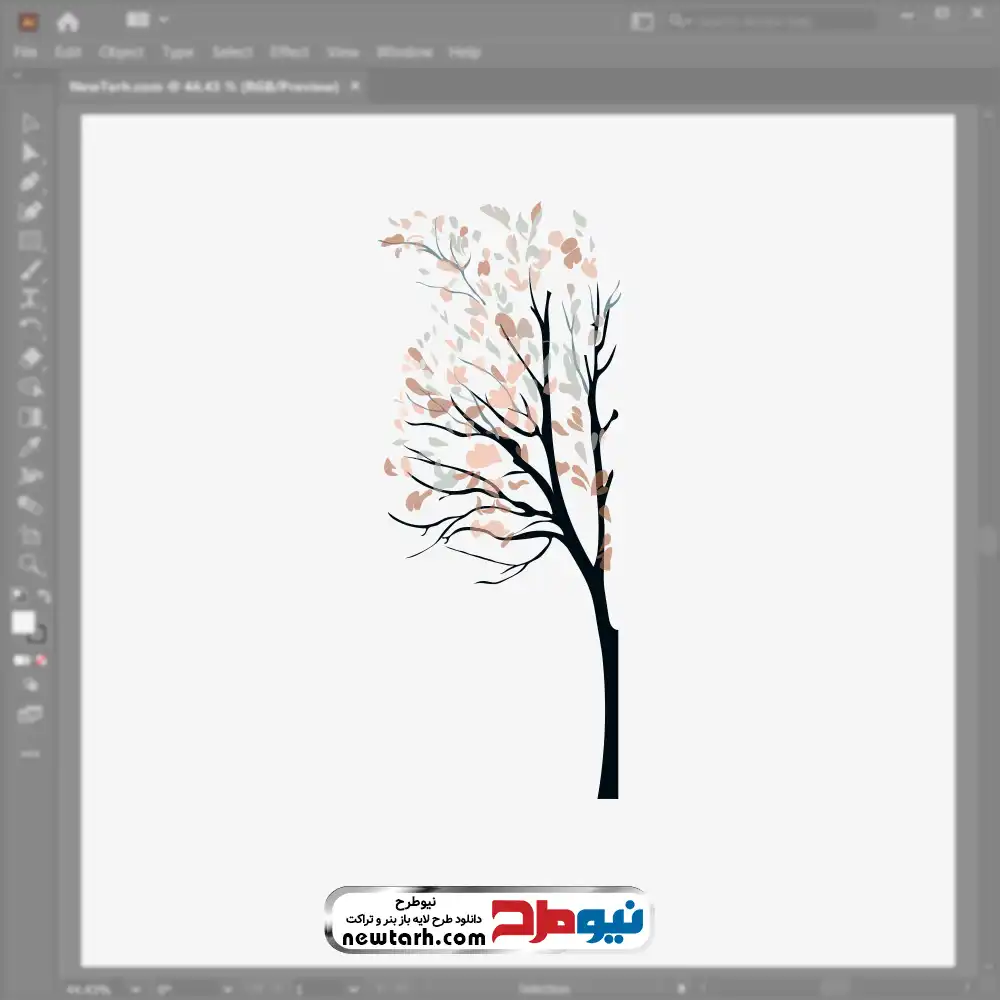Close the NewTarh.com document tab

354,87
